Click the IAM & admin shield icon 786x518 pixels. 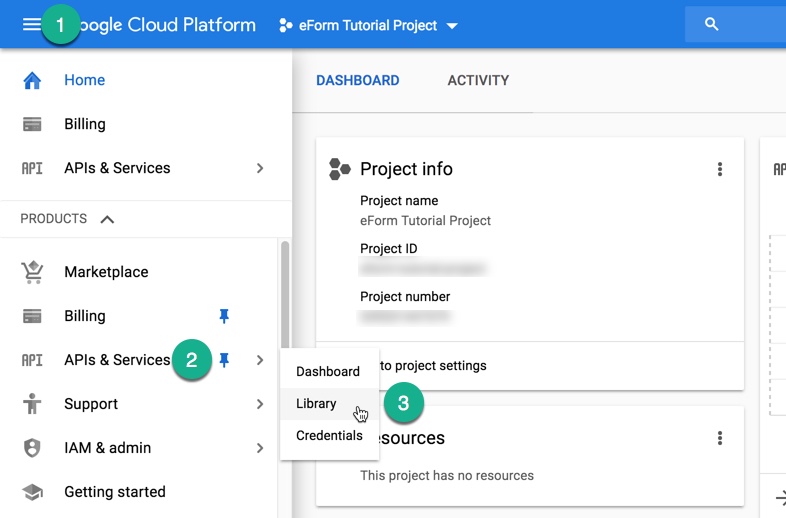point(32,448)
